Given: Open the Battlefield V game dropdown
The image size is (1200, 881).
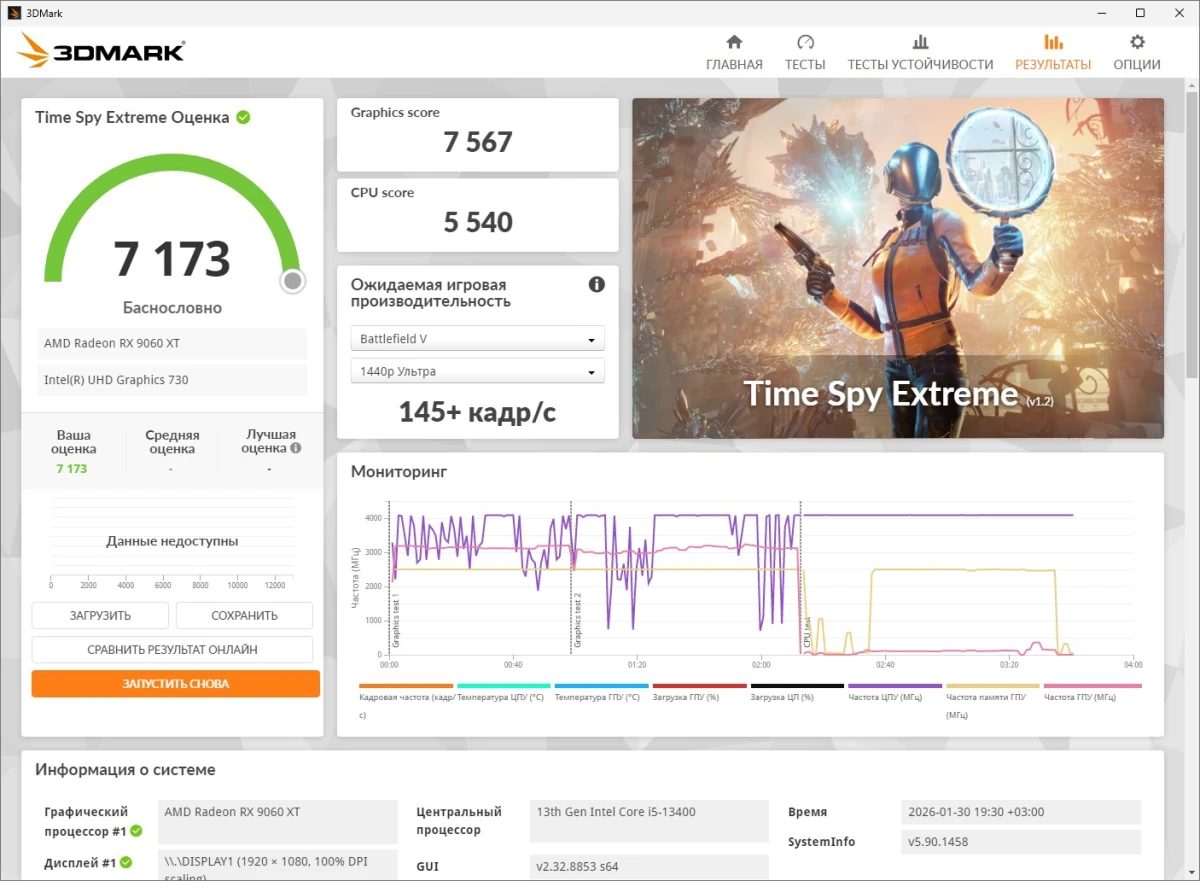Looking at the screenshot, I should point(478,339).
